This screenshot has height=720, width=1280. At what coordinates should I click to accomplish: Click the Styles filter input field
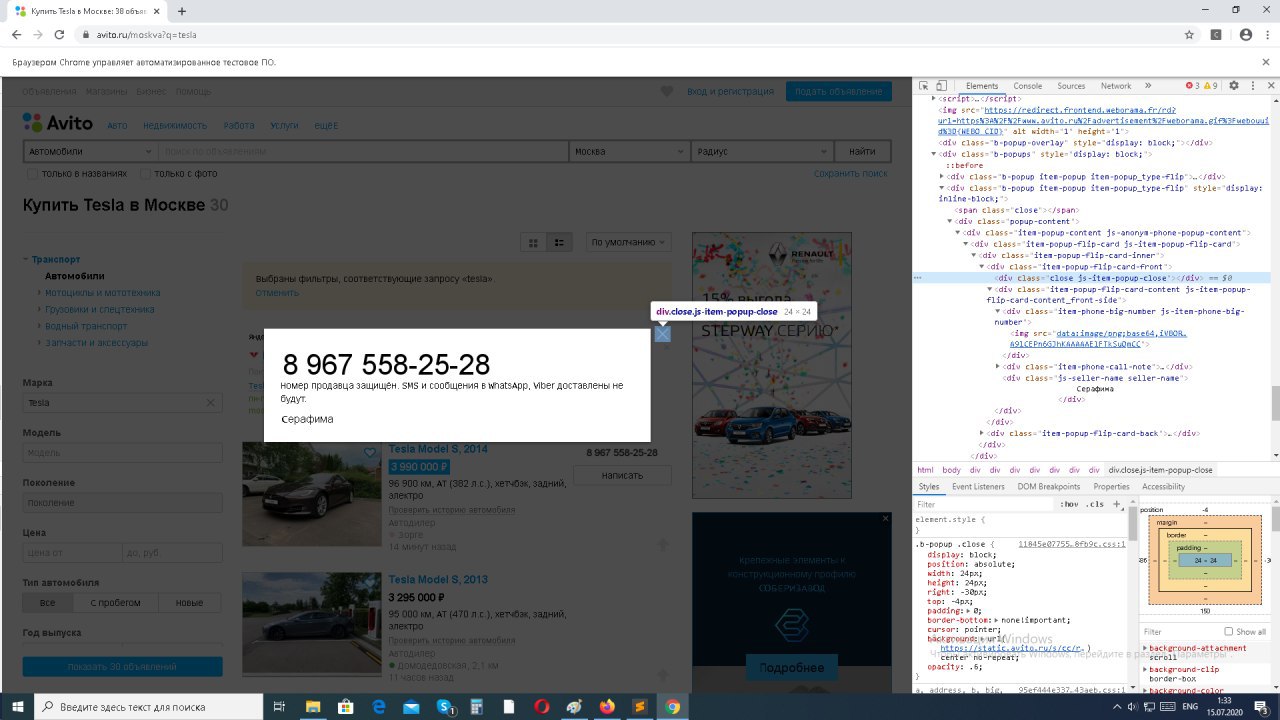click(x=985, y=504)
